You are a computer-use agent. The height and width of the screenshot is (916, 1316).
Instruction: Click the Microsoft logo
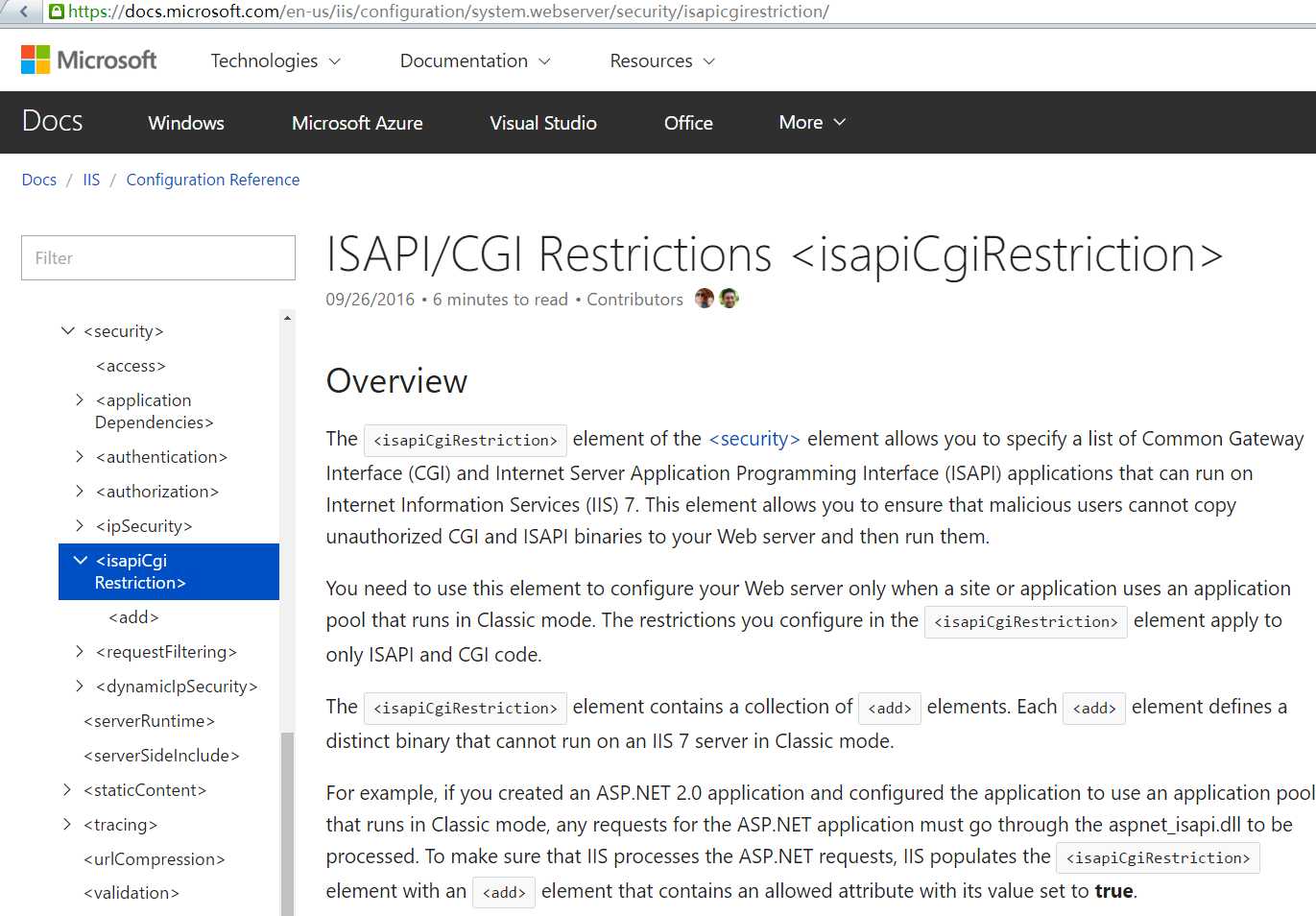(x=88, y=60)
